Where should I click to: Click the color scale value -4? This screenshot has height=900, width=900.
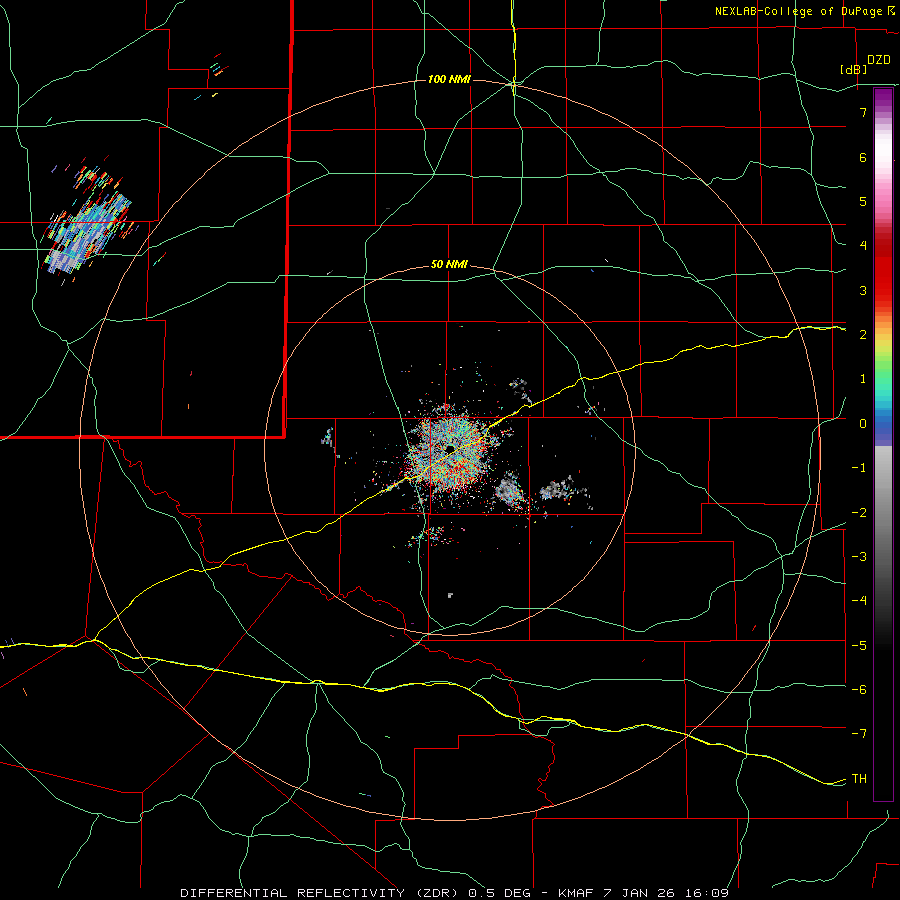pyautogui.click(x=859, y=601)
